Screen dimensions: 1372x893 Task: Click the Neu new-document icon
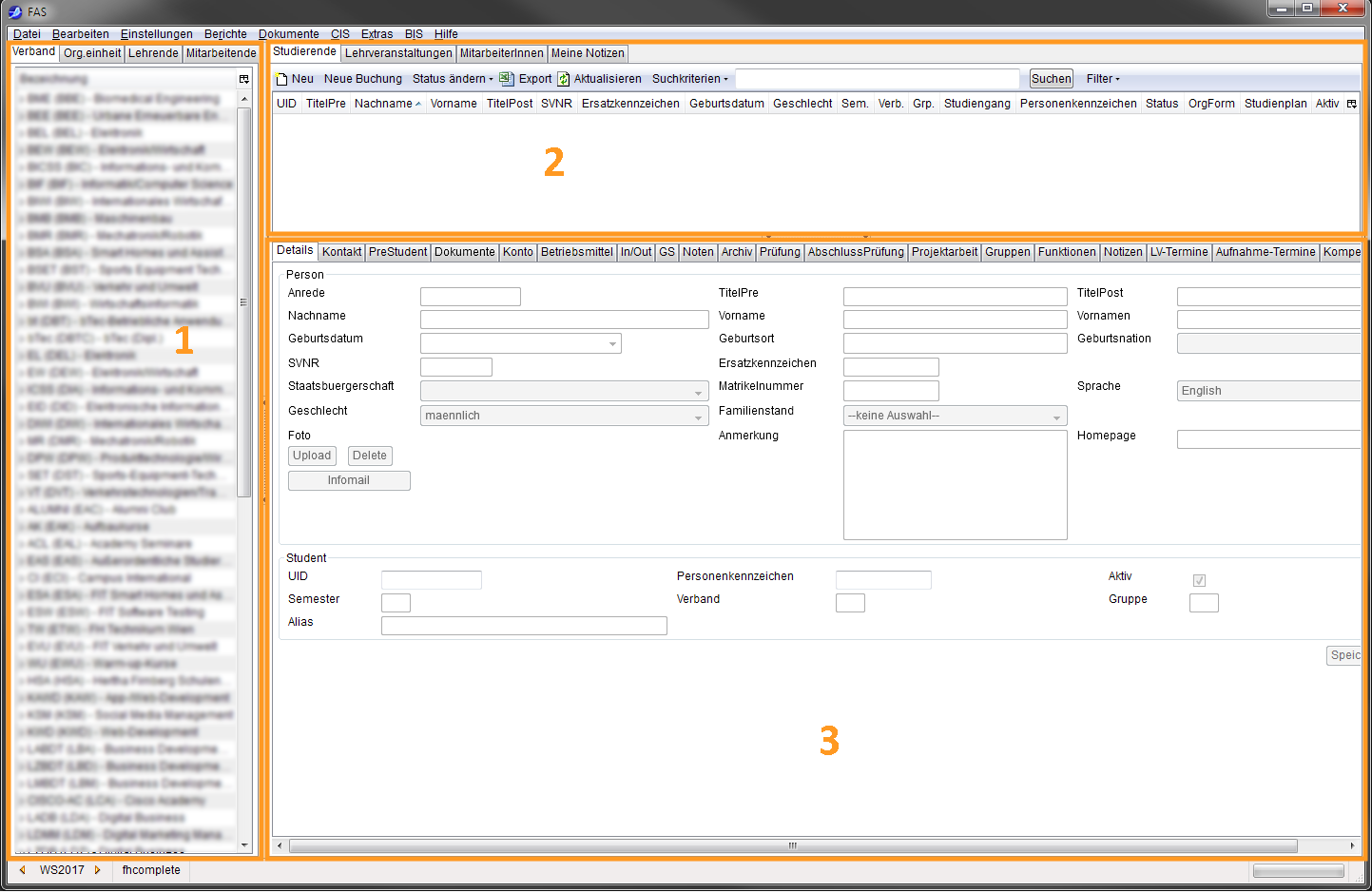pyautogui.click(x=281, y=79)
